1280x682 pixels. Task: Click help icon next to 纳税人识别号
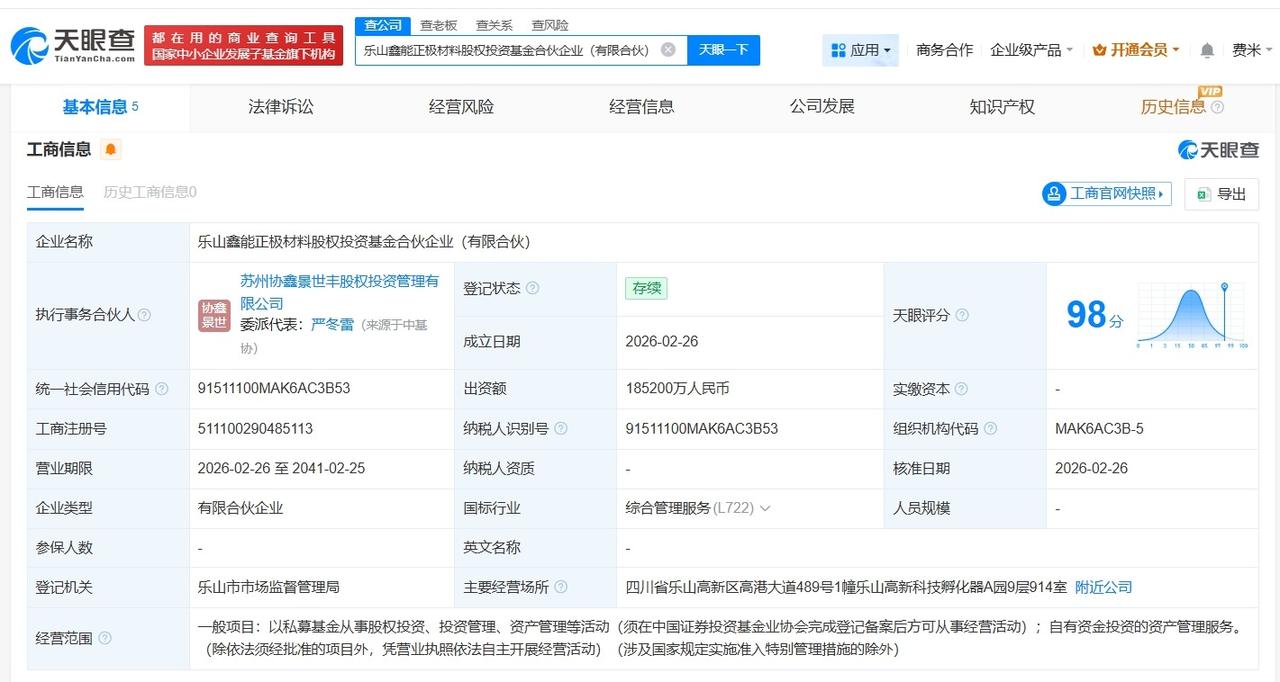[x=560, y=429]
